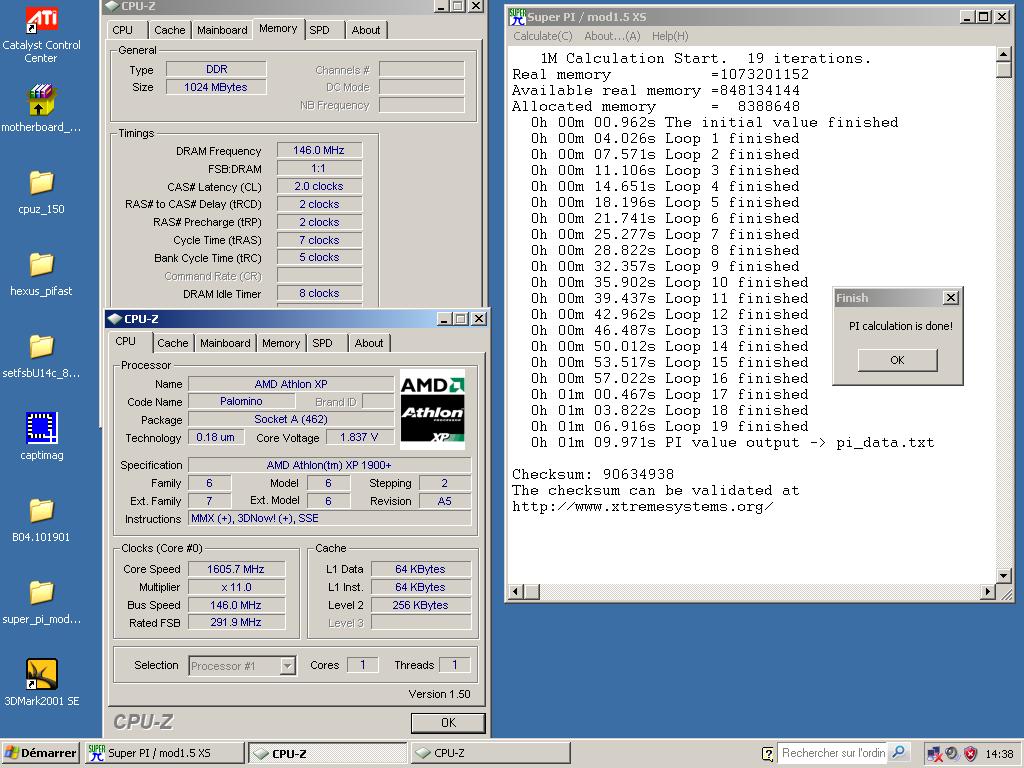The image size is (1024, 768).
Task: Select the B04.101901 folder icon
Action: [x=41, y=510]
